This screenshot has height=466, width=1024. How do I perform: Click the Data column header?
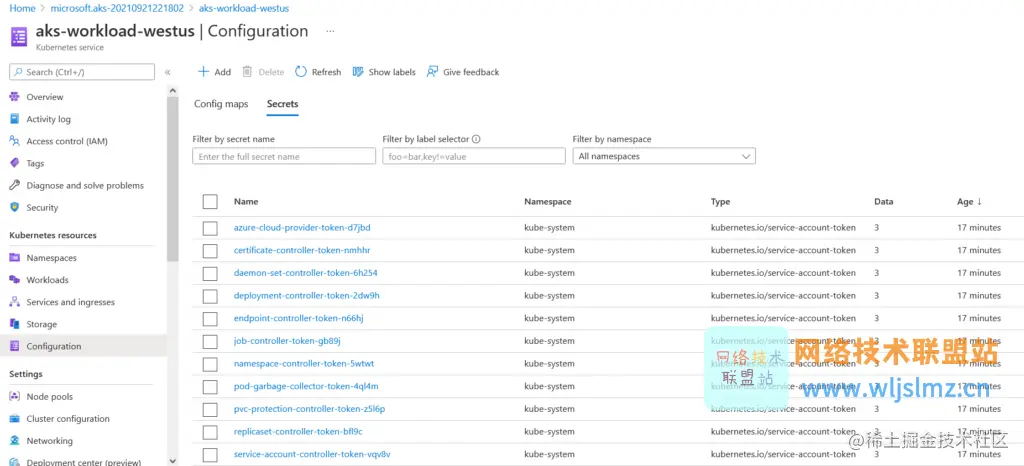[884, 202]
